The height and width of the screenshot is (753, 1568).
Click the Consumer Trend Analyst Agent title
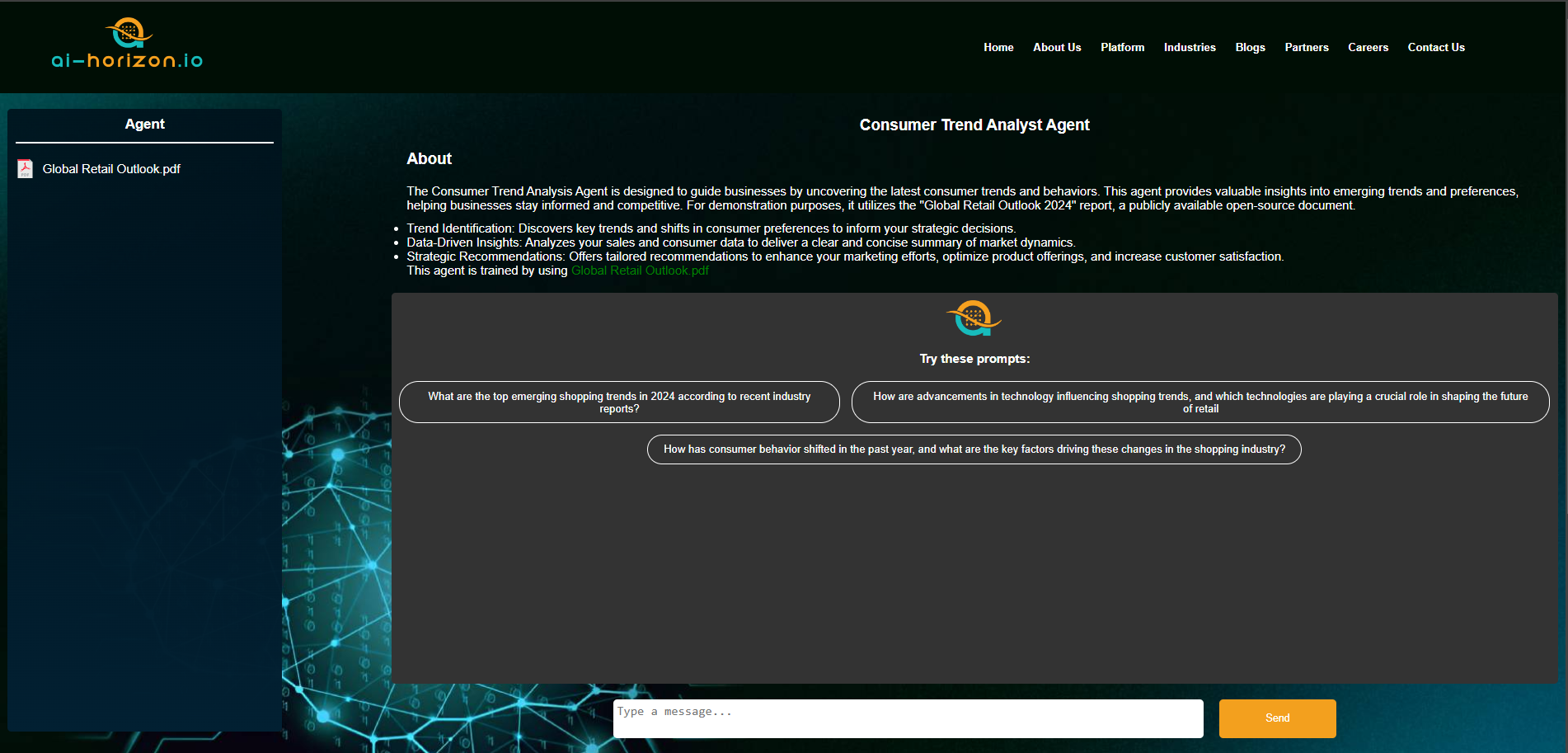pos(974,125)
